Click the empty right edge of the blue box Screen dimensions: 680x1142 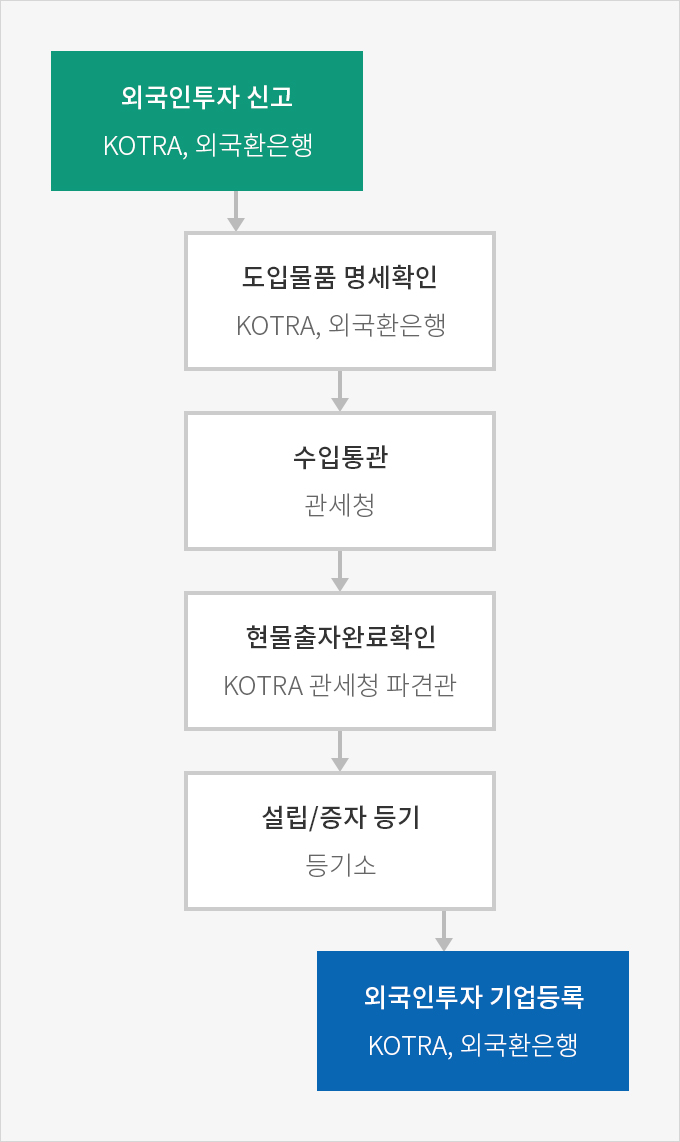coord(610,1021)
